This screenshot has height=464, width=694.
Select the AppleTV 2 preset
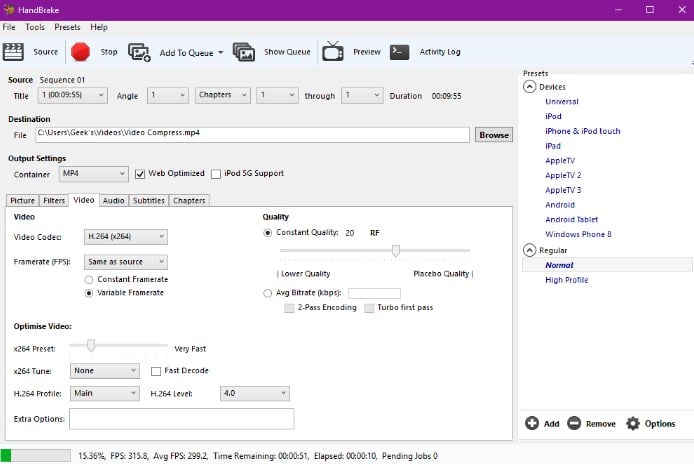click(x=563, y=175)
